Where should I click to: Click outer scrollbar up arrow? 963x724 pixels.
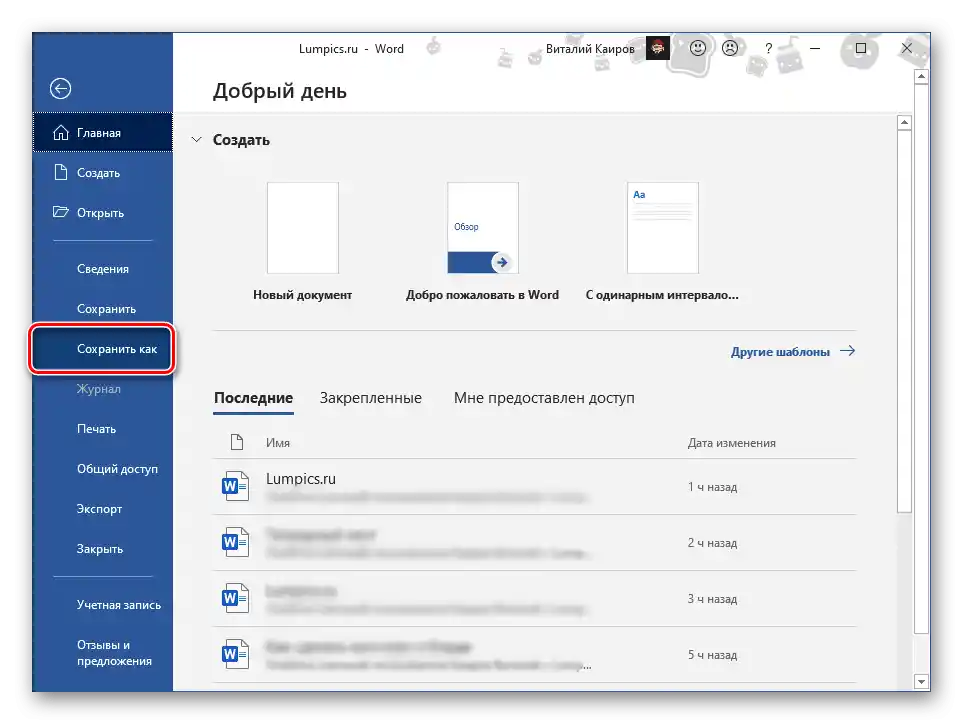pos(921,77)
